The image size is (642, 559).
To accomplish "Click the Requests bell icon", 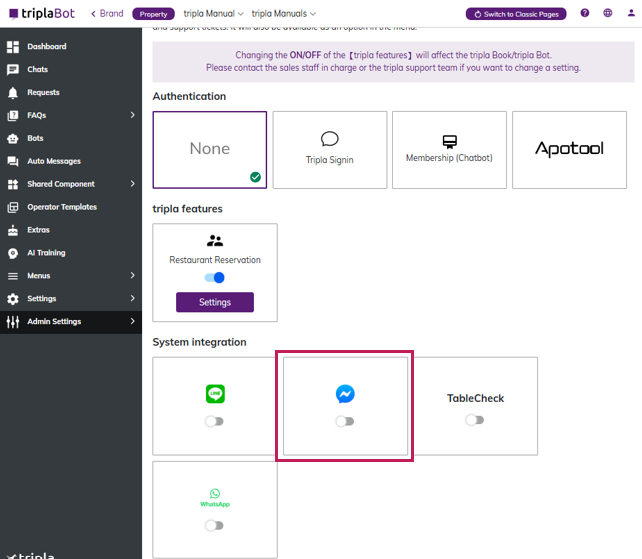I will pos(13,93).
